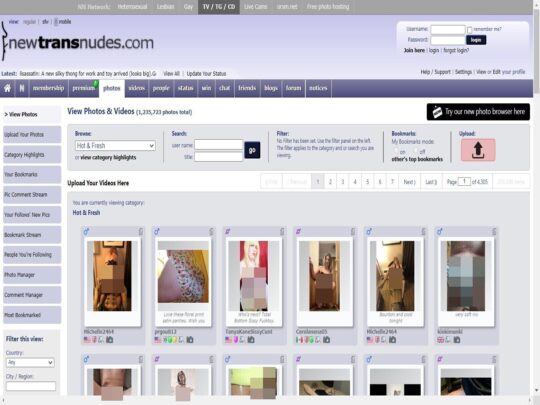The height and width of the screenshot is (405, 540).
Task: Click the user name search field
Action: tap(219, 145)
